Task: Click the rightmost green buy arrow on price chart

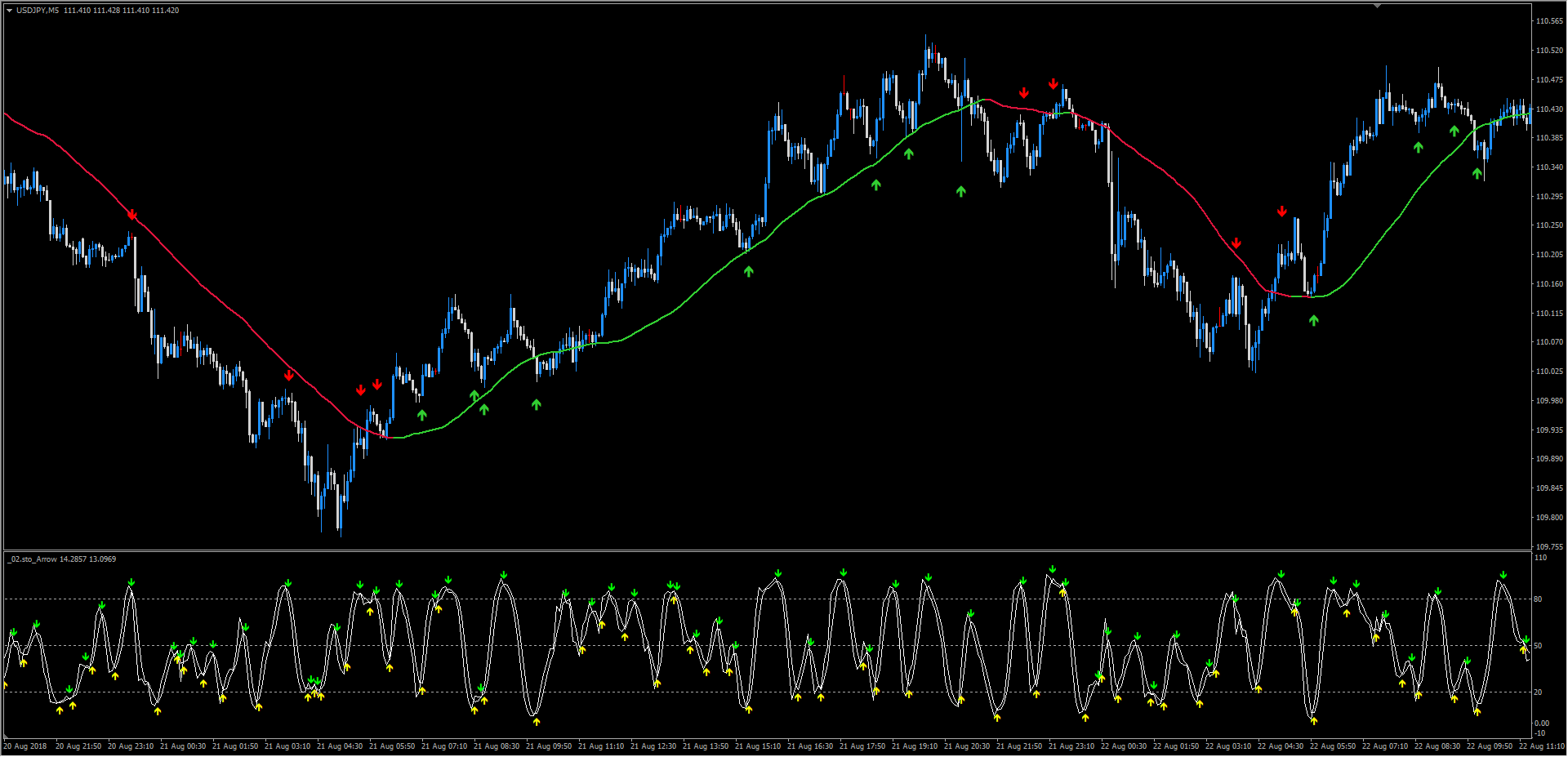Action: pyautogui.click(x=1477, y=173)
